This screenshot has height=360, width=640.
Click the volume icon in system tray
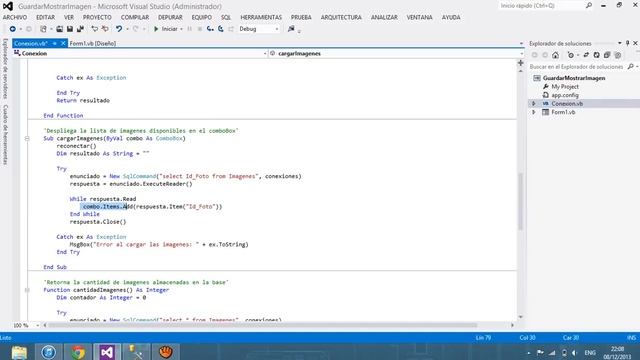(x=574, y=353)
